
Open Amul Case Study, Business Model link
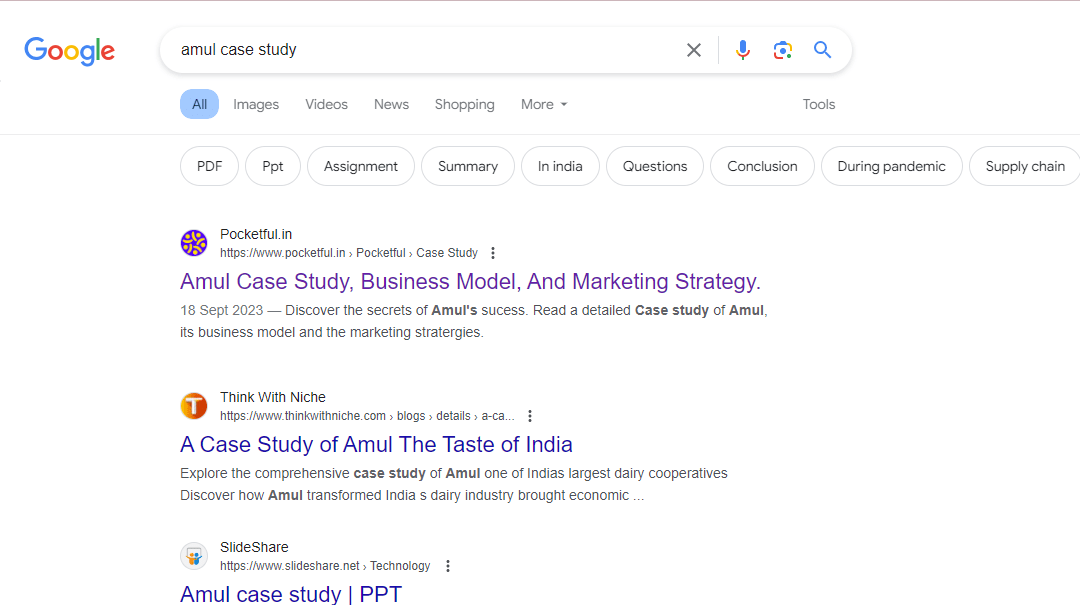[470, 281]
